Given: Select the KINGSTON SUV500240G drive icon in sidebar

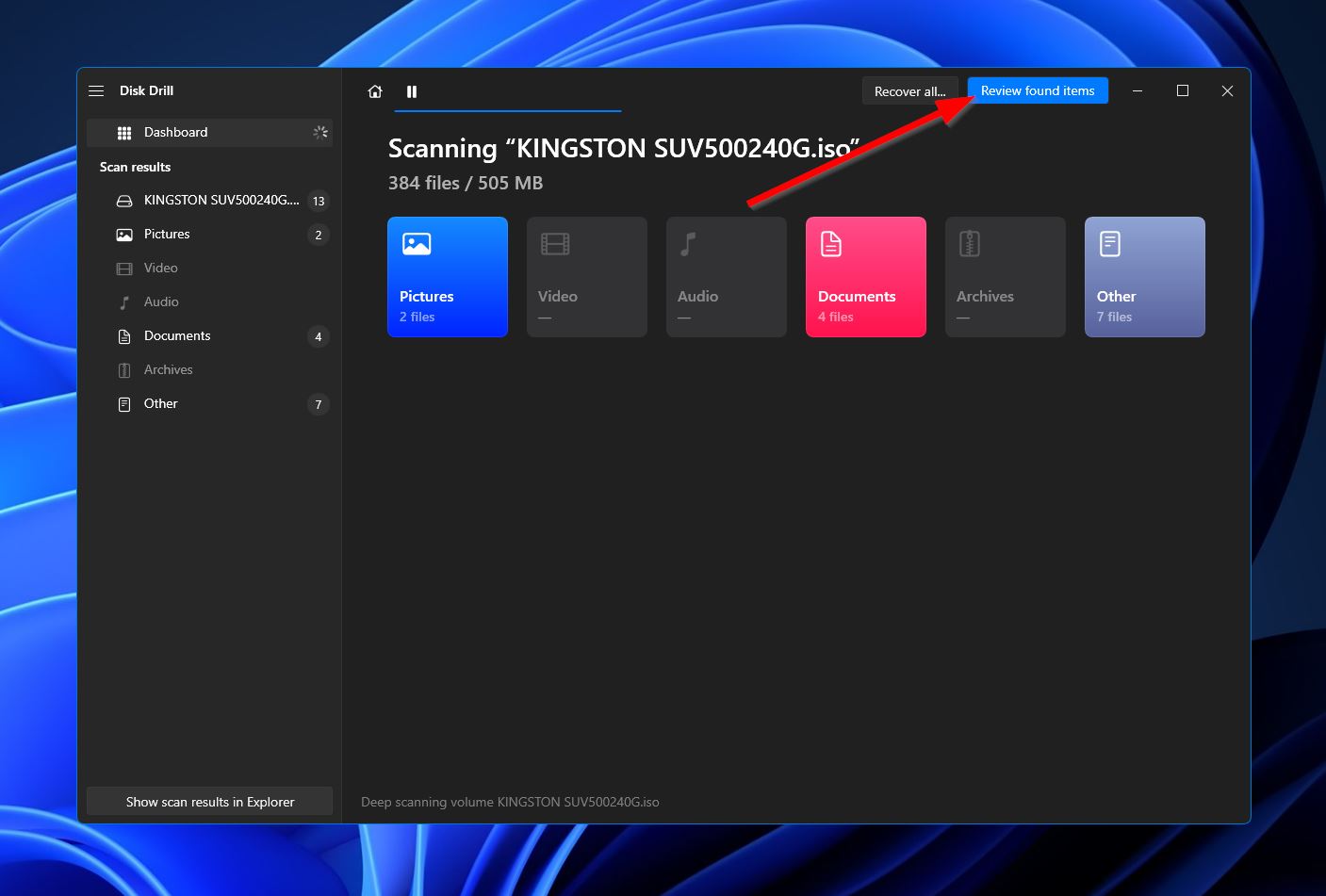Looking at the screenshot, I should pos(124,201).
